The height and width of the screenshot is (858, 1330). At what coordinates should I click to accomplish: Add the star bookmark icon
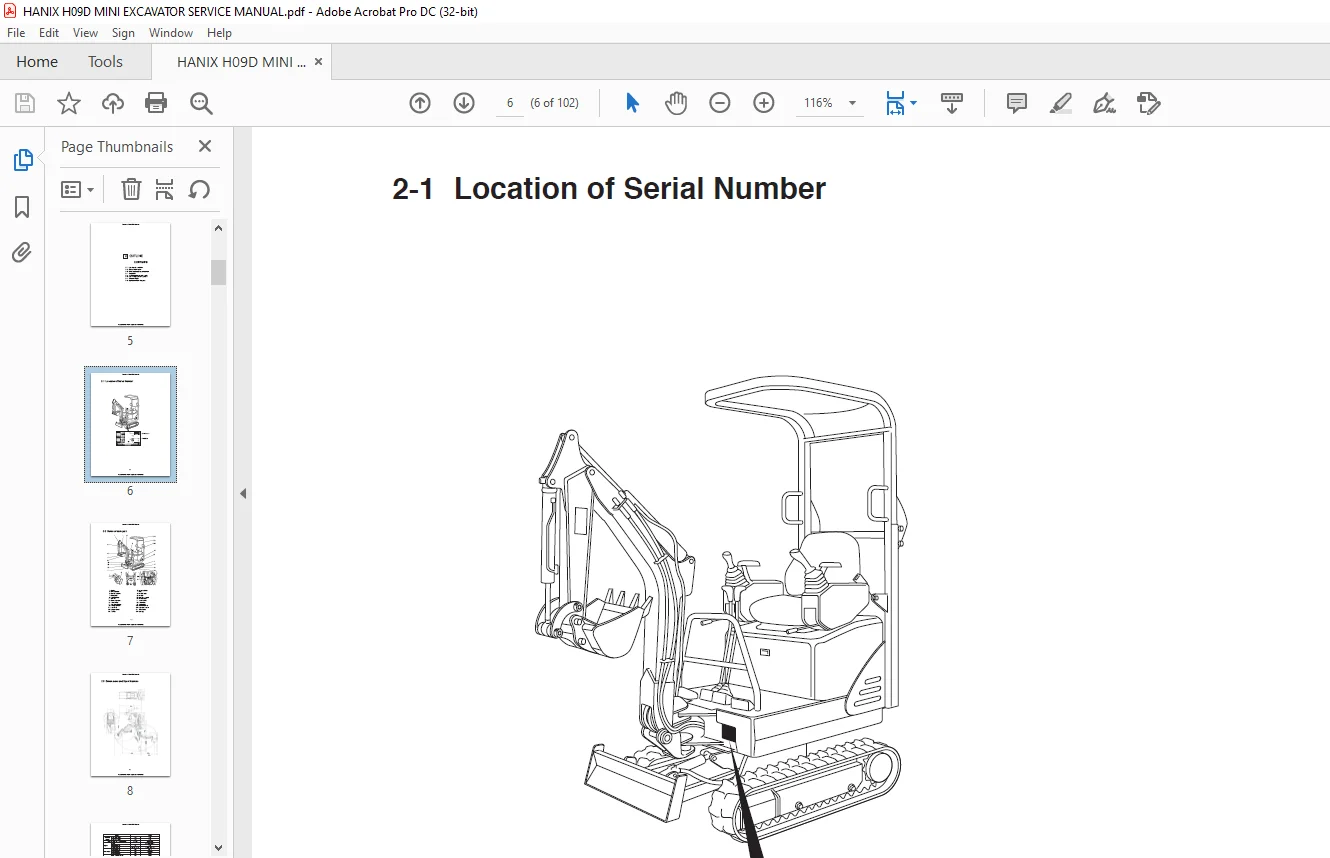(69, 103)
